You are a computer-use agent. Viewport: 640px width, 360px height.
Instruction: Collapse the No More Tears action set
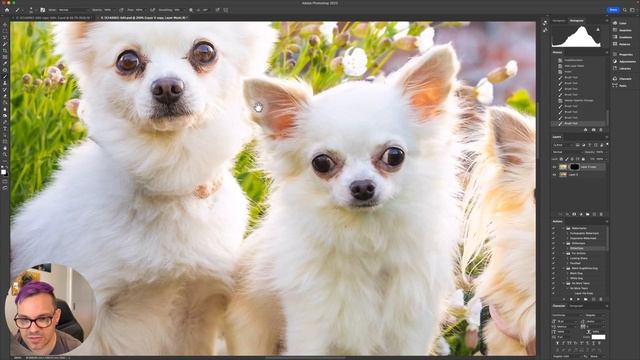coord(563,283)
